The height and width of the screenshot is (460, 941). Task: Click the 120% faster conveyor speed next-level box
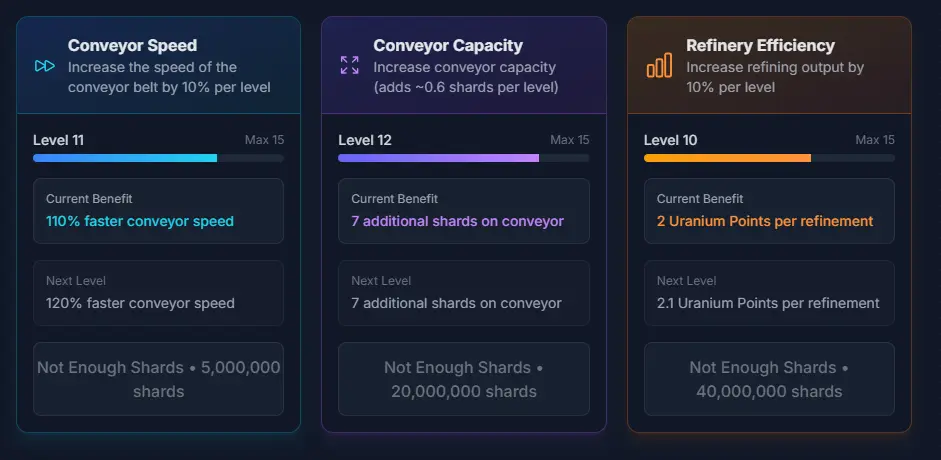click(x=158, y=293)
